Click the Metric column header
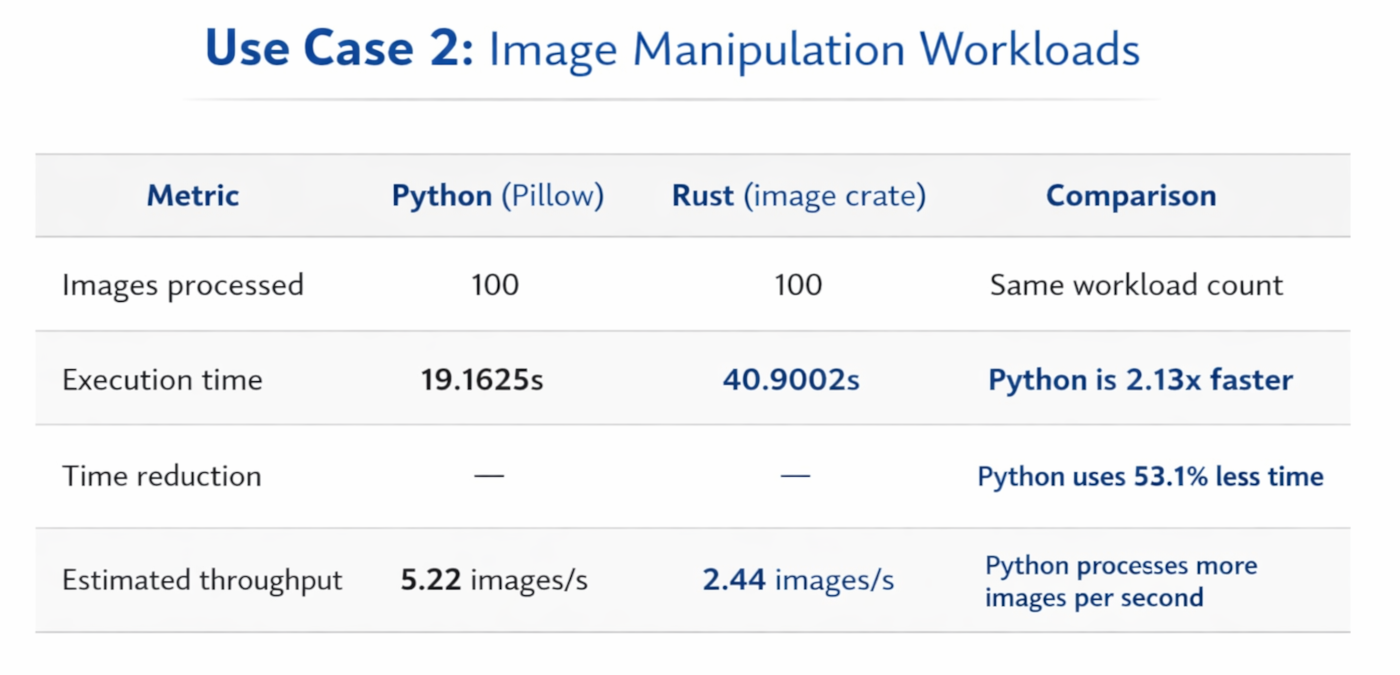The width and height of the screenshot is (1400, 675). (x=192, y=195)
